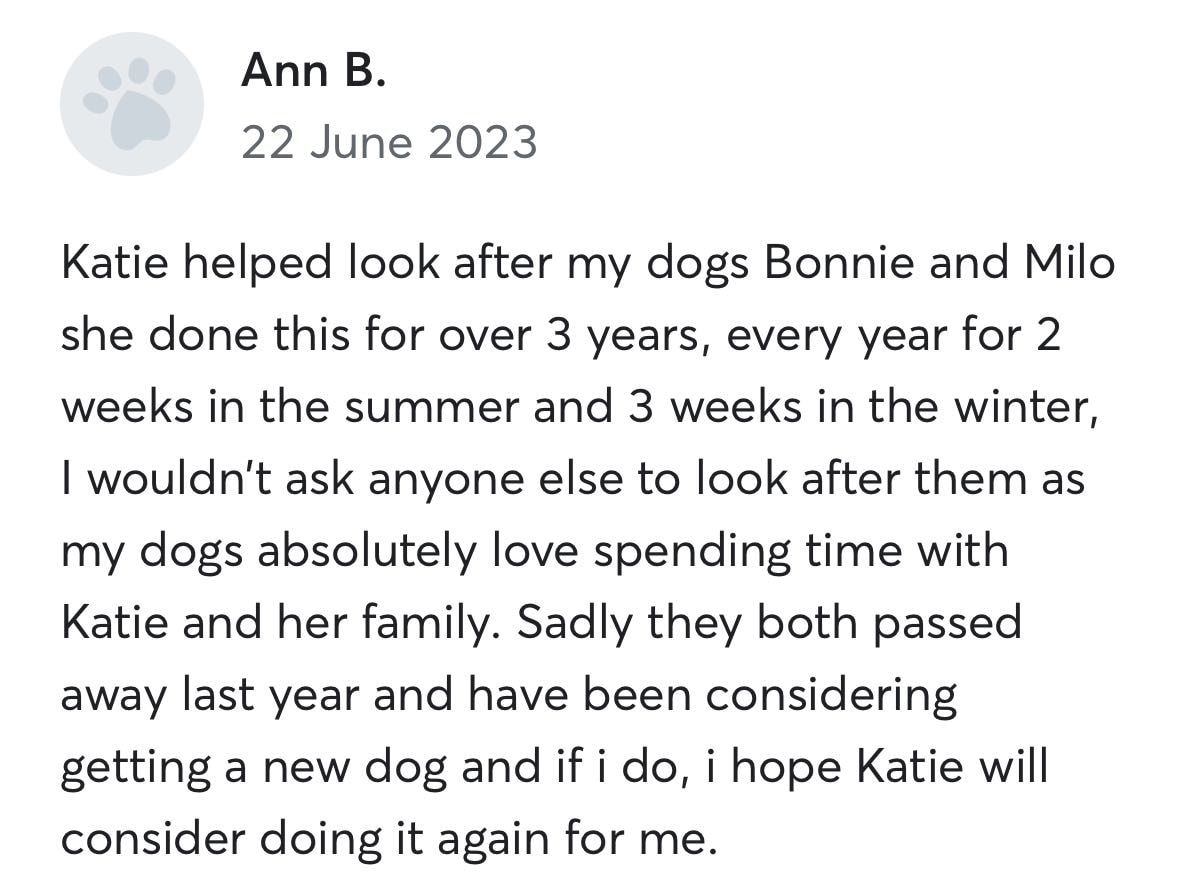This screenshot has height=889, width=1179.
Task: Click the word anyone in the review
Action: pos(445,481)
